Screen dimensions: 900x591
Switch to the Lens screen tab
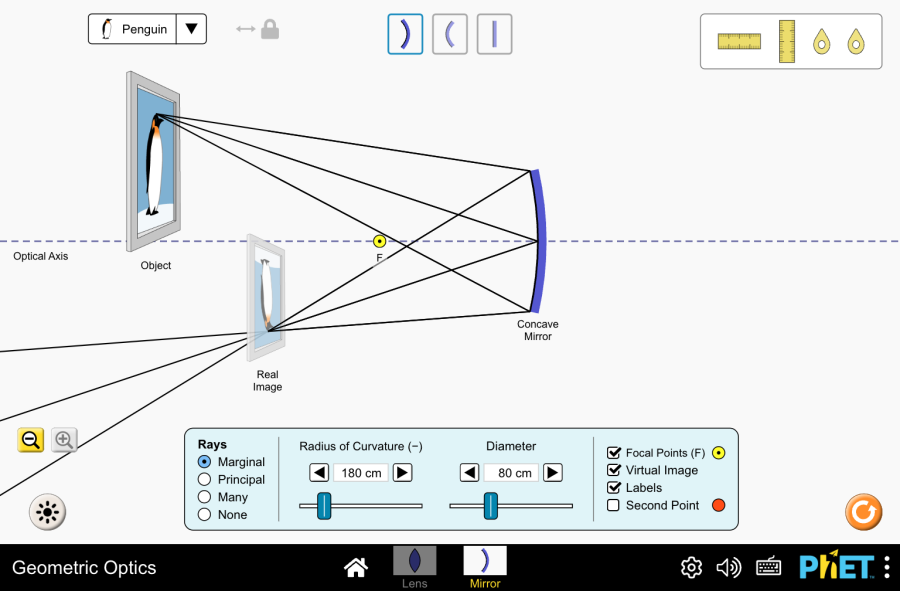(414, 567)
